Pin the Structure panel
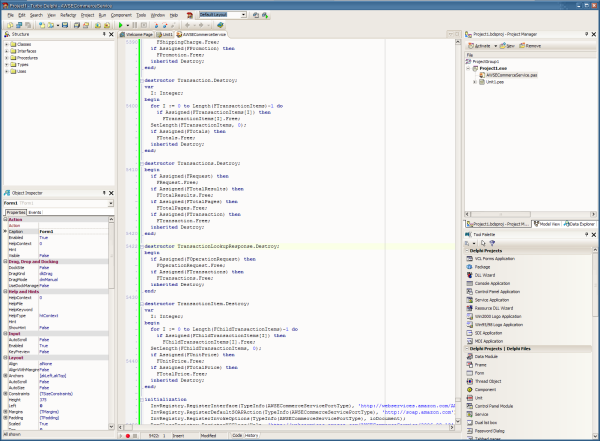Image resolution: width=600 pixels, height=441 pixels. pyautogui.click(x=103, y=34)
